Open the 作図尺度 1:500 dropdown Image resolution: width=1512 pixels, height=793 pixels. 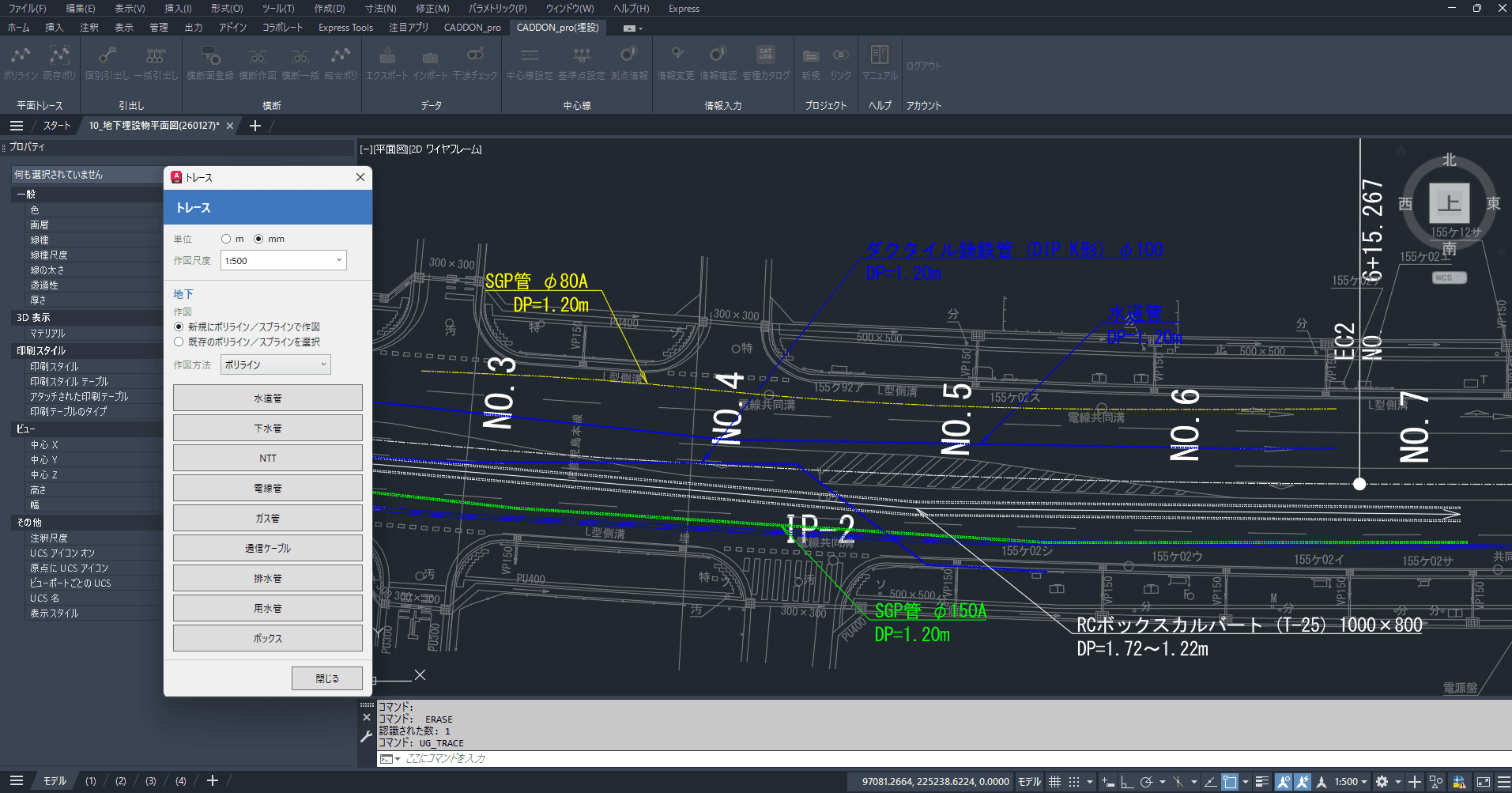283,261
